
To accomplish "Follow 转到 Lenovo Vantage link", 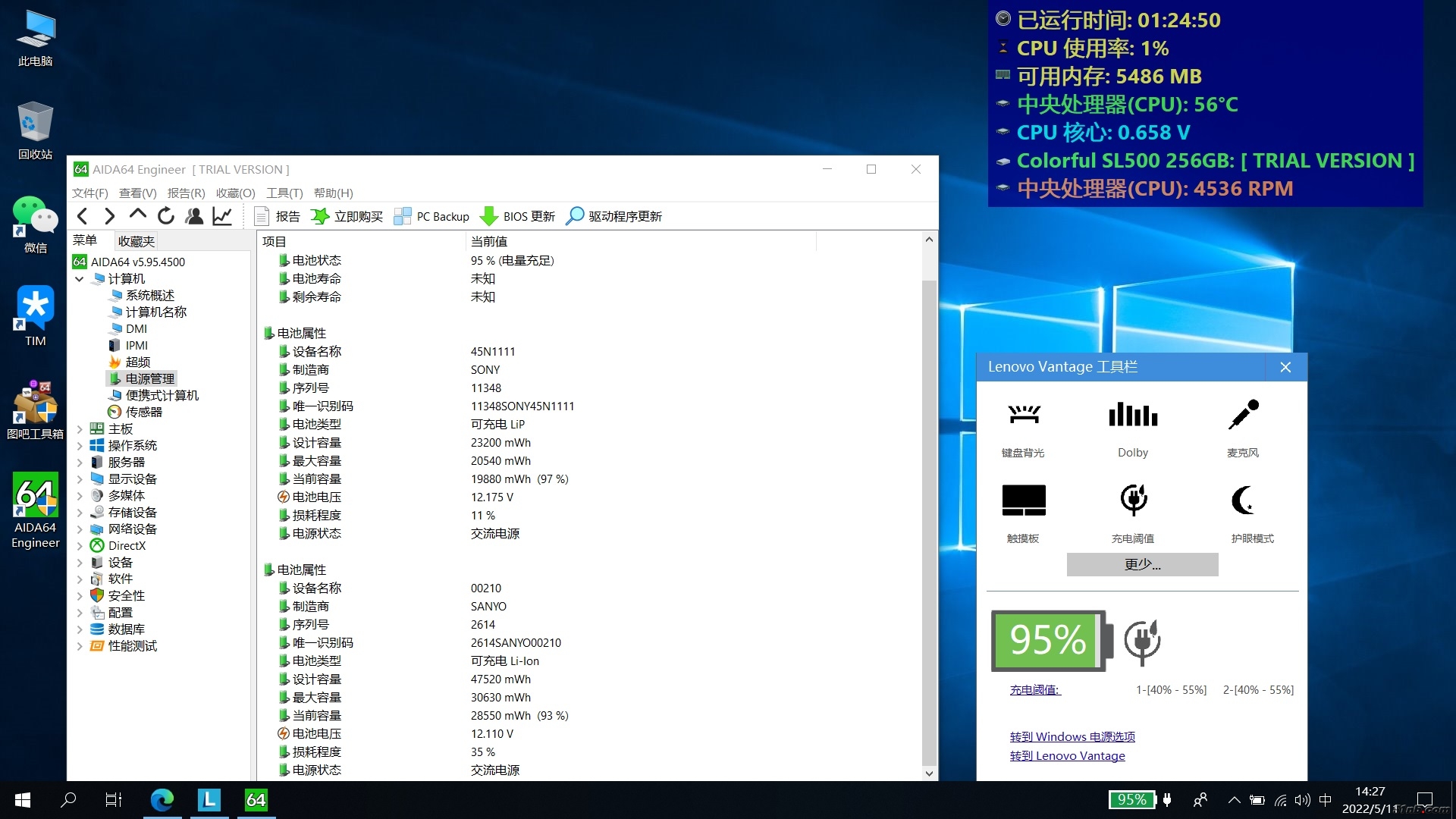I will click(x=1068, y=756).
